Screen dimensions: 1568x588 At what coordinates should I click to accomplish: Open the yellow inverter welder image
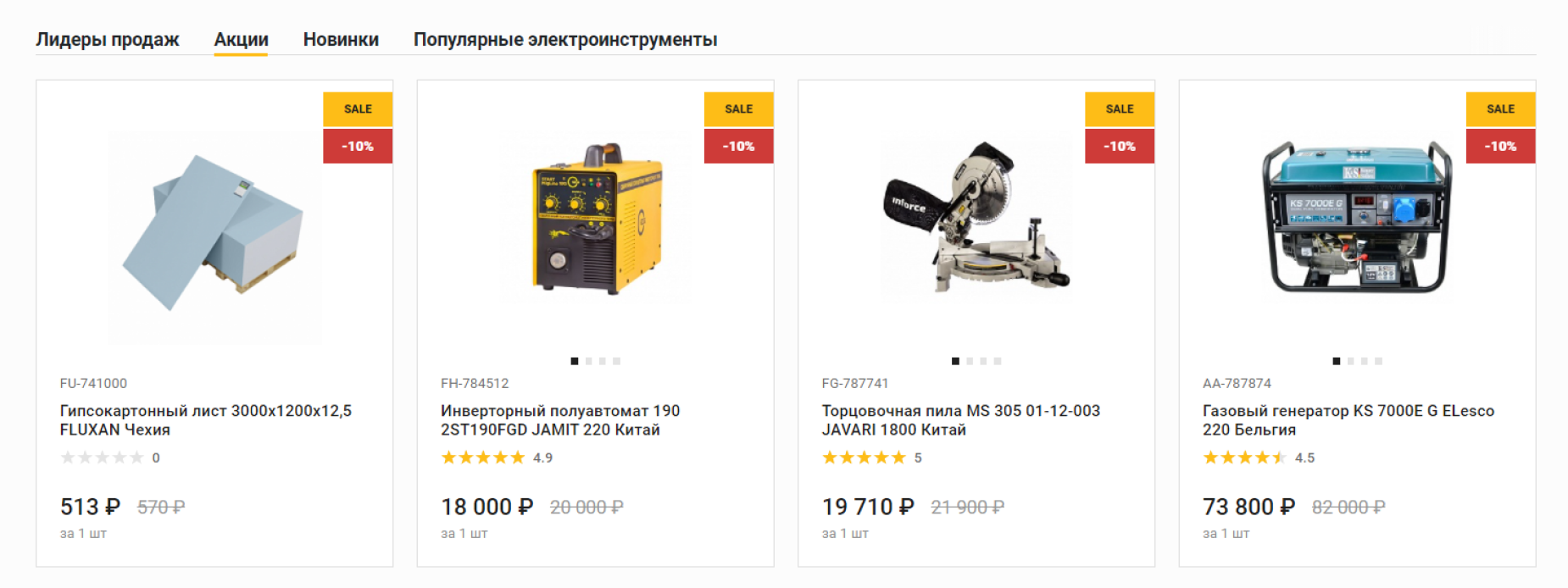pyautogui.click(x=596, y=219)
